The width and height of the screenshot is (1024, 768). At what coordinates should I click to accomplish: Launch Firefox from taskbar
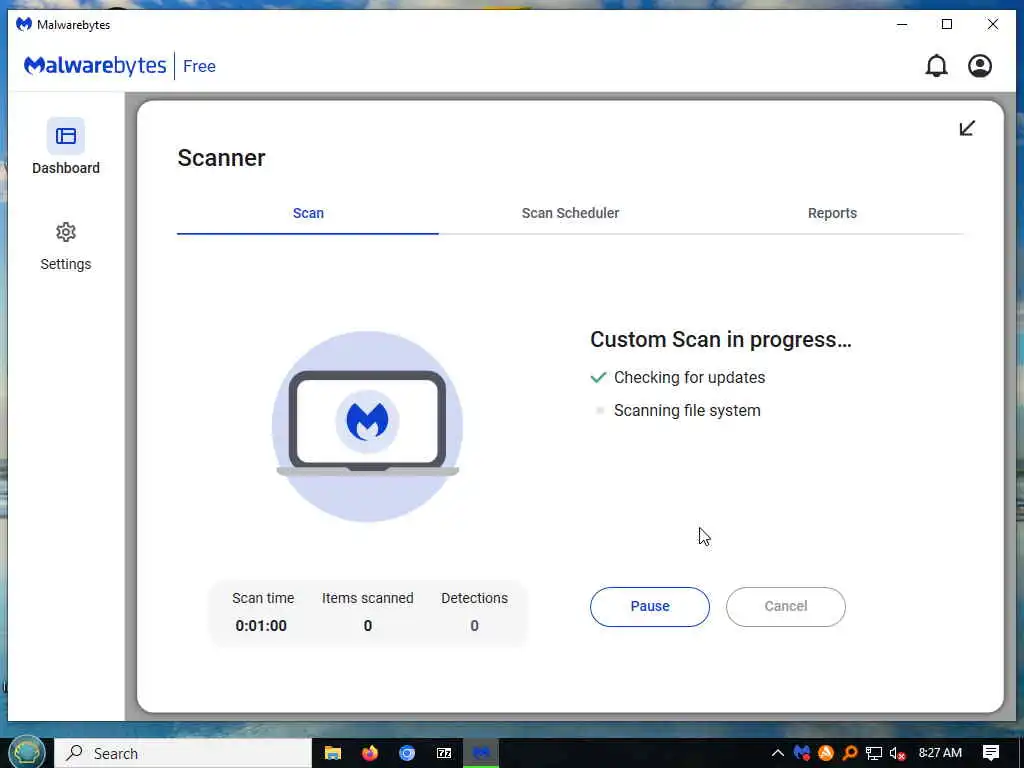tap(370, 753)
